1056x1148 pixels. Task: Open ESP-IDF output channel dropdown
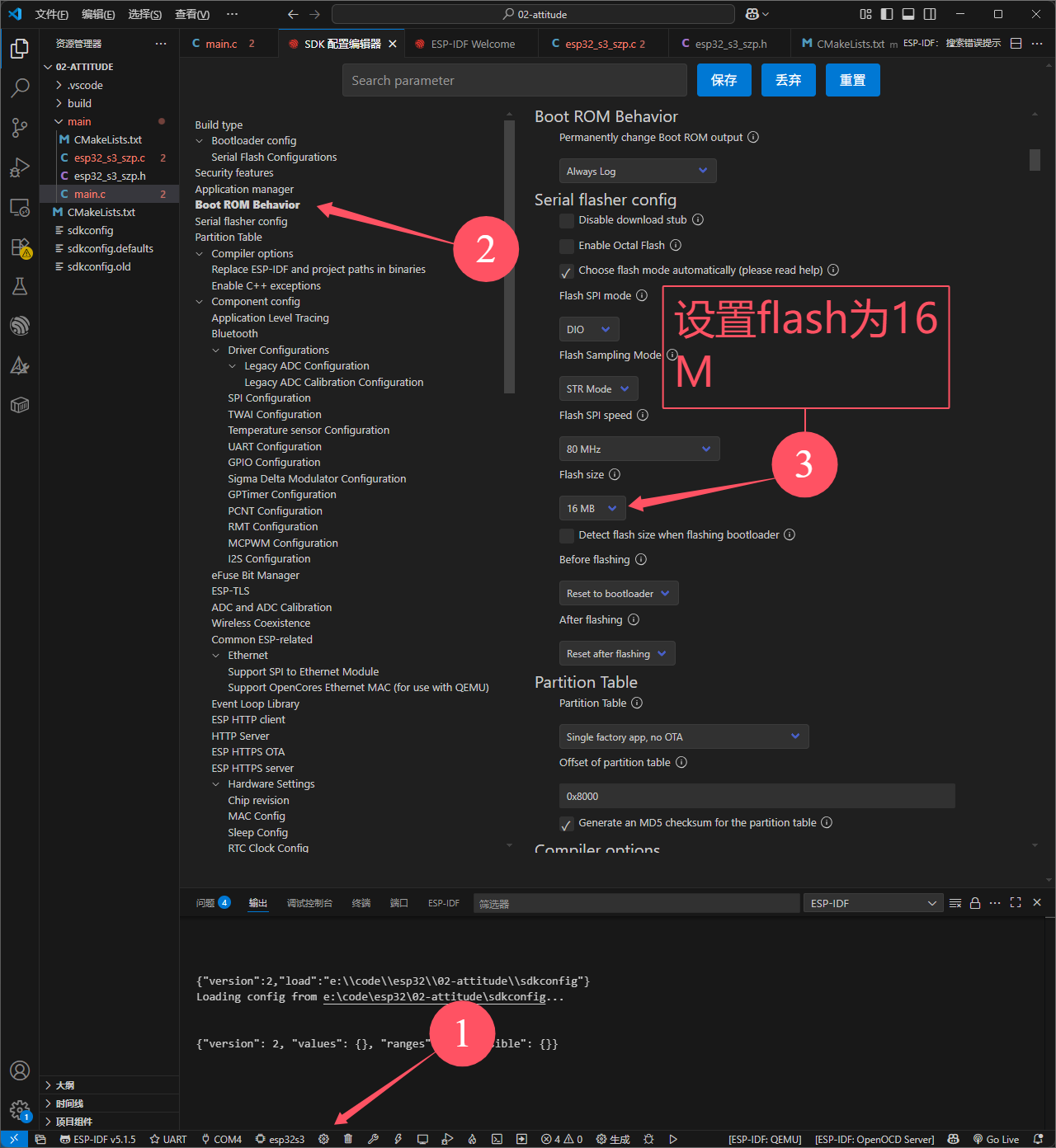873,903
